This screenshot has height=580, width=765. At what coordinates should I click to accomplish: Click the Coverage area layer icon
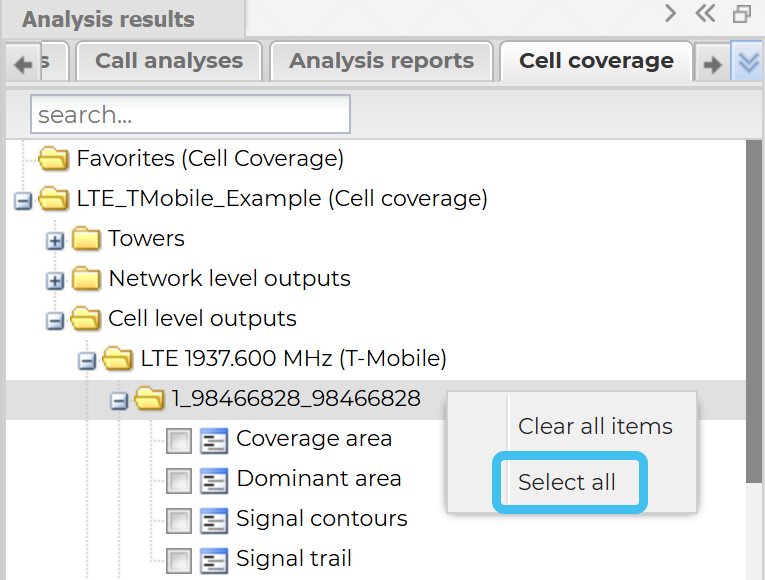(x=214, y=440)
